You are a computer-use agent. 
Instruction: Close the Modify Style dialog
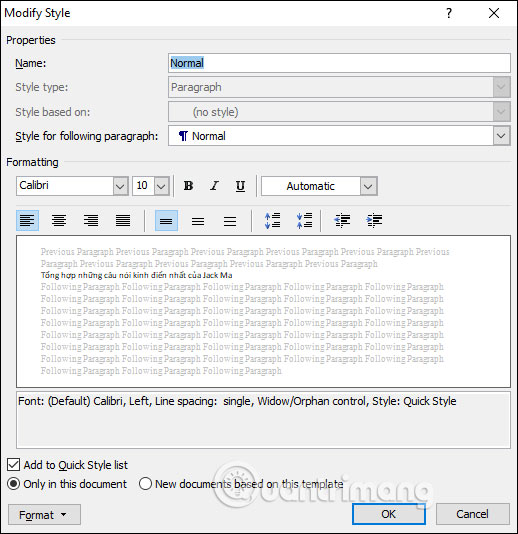[x=494, y=13]
